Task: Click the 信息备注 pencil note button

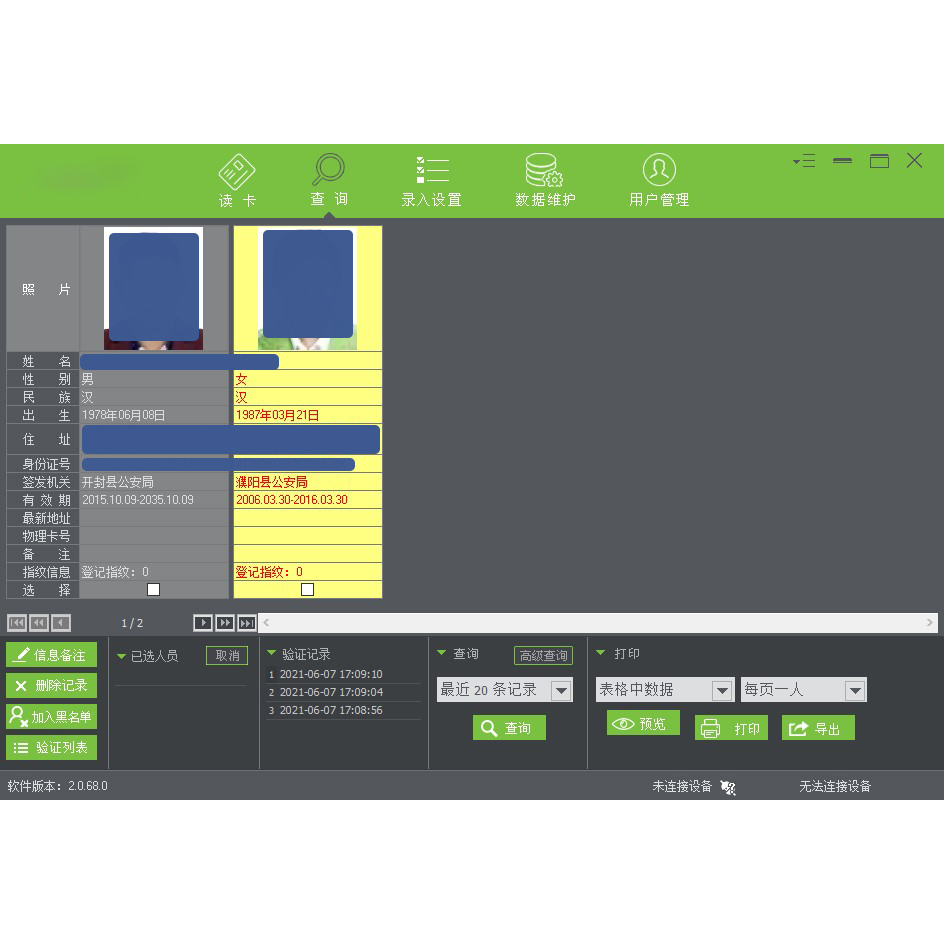Action: click(x=52, y=655)
